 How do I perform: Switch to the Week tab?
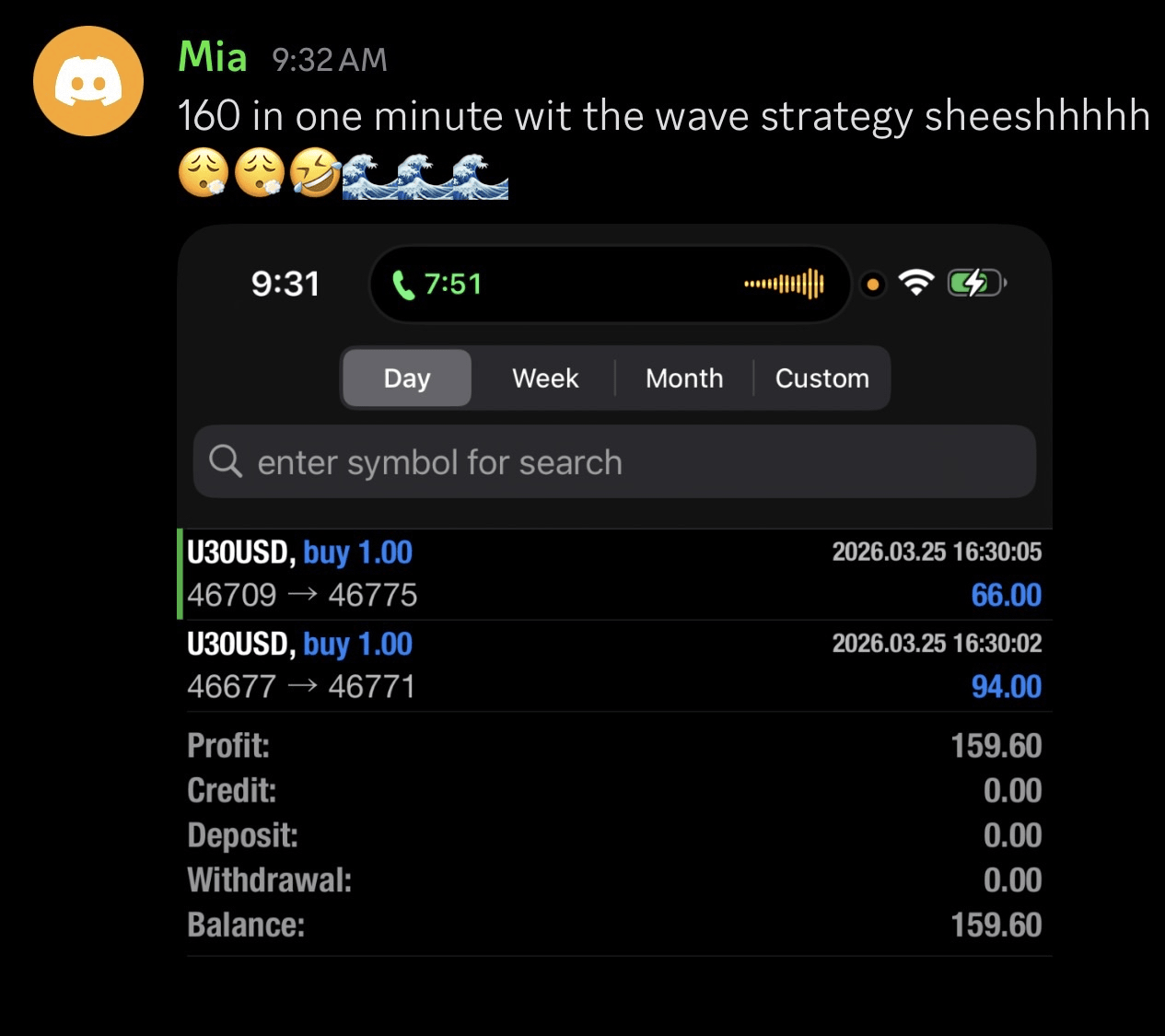(x=545, y=378)
